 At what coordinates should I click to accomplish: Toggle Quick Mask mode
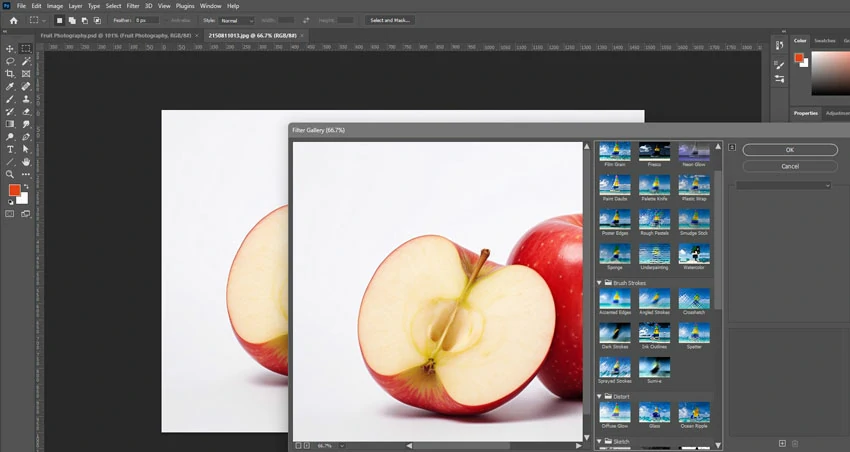[10, 213]
